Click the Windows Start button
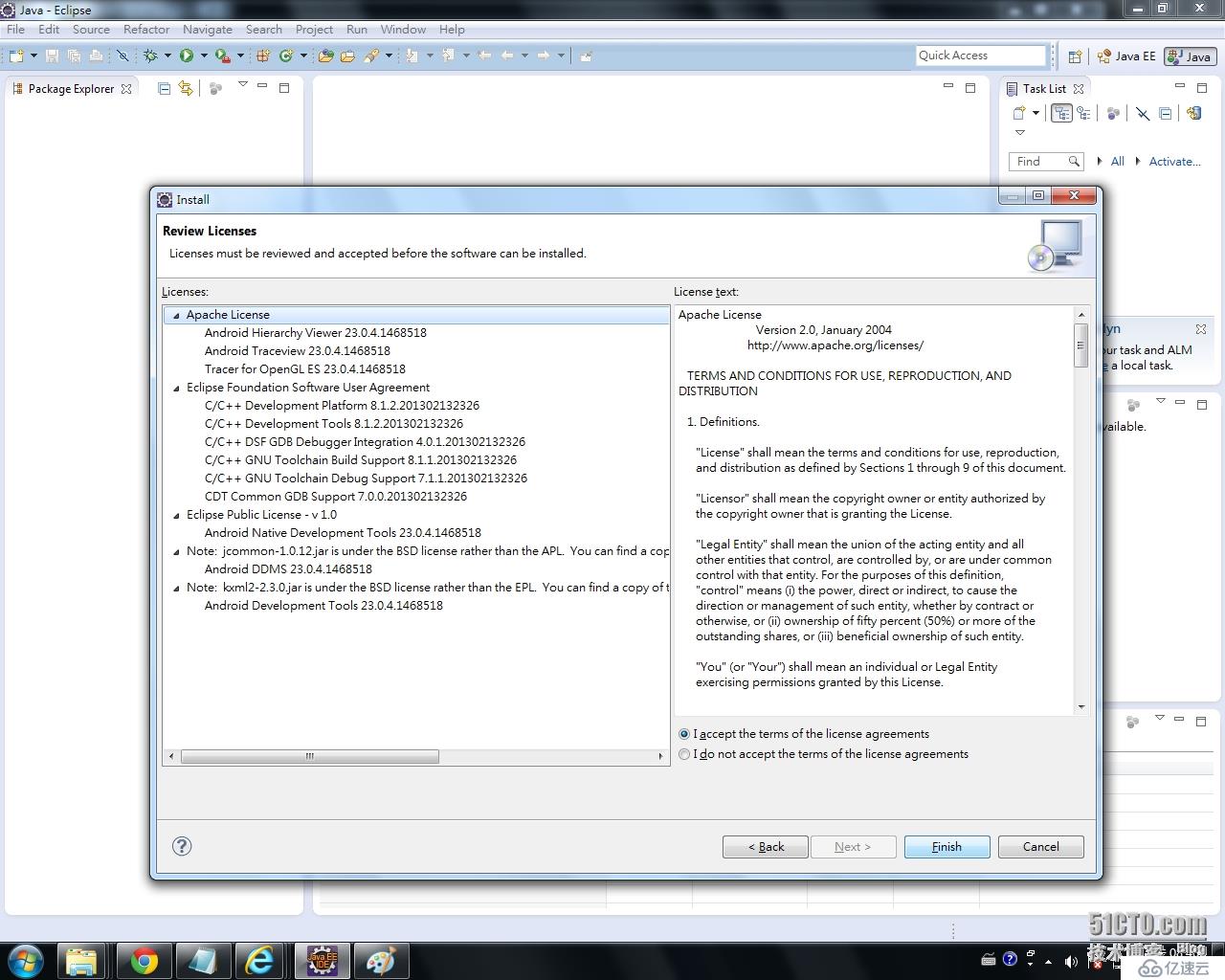This screenshot has width=1225, height=980. [26, 960]
